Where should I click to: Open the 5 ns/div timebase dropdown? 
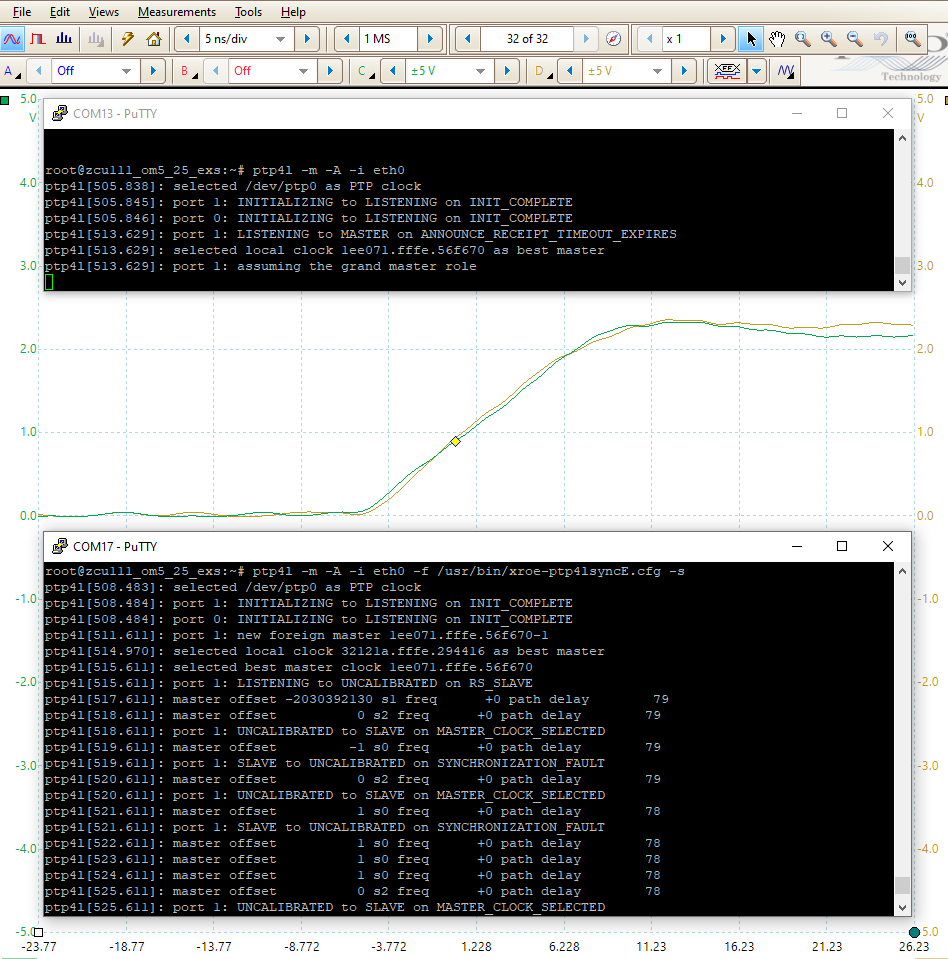[281, 39]
